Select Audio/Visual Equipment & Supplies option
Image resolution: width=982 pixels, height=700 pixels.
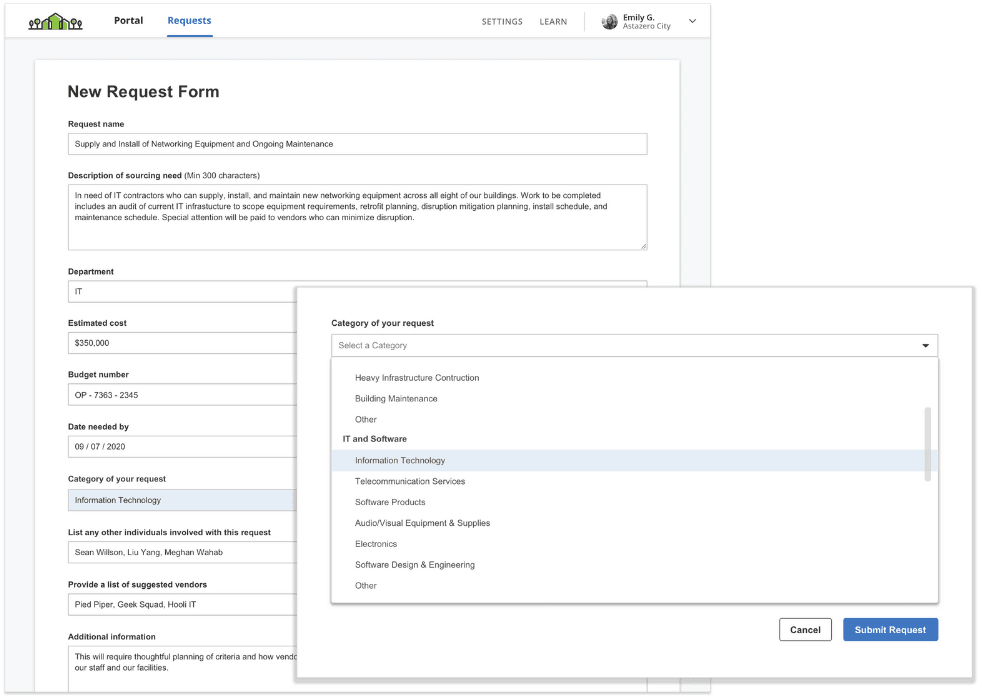tap(422, 523)
